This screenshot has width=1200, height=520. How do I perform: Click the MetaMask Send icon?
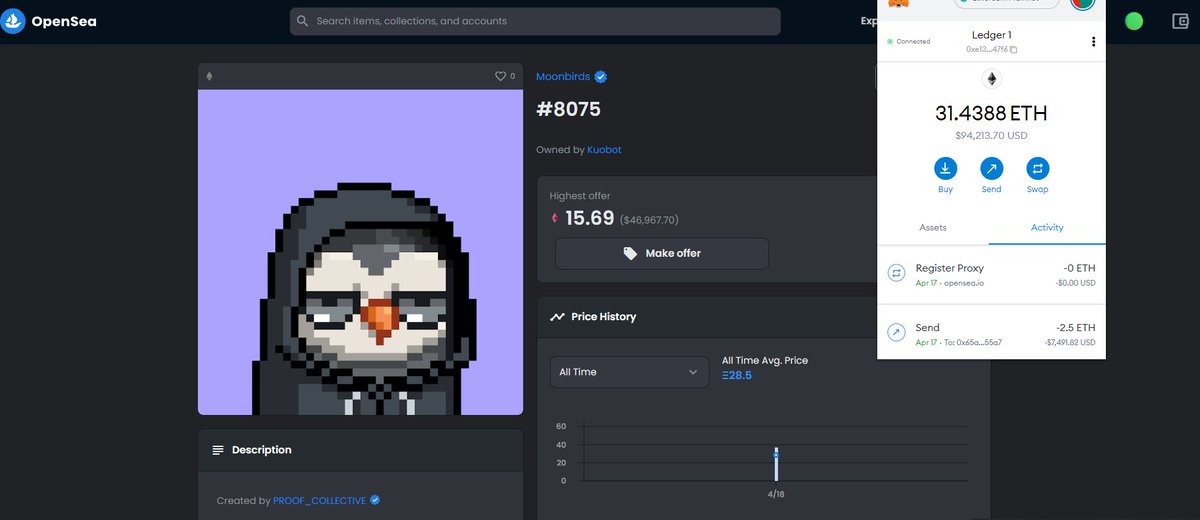(991, 168)
